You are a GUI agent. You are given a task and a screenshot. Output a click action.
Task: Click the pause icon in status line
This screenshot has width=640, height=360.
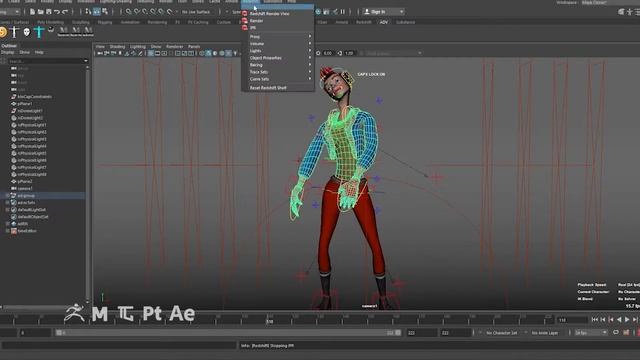pos(342,12)
